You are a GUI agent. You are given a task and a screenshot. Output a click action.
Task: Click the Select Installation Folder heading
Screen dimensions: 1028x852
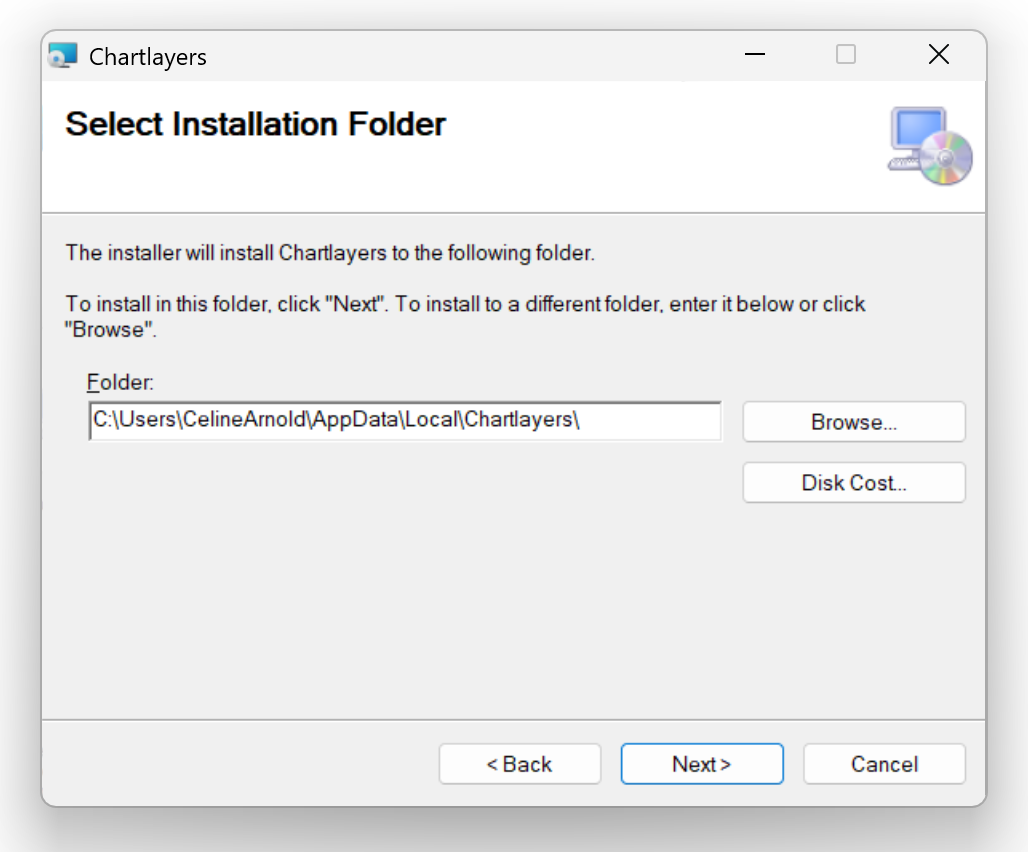click(255, 125)
